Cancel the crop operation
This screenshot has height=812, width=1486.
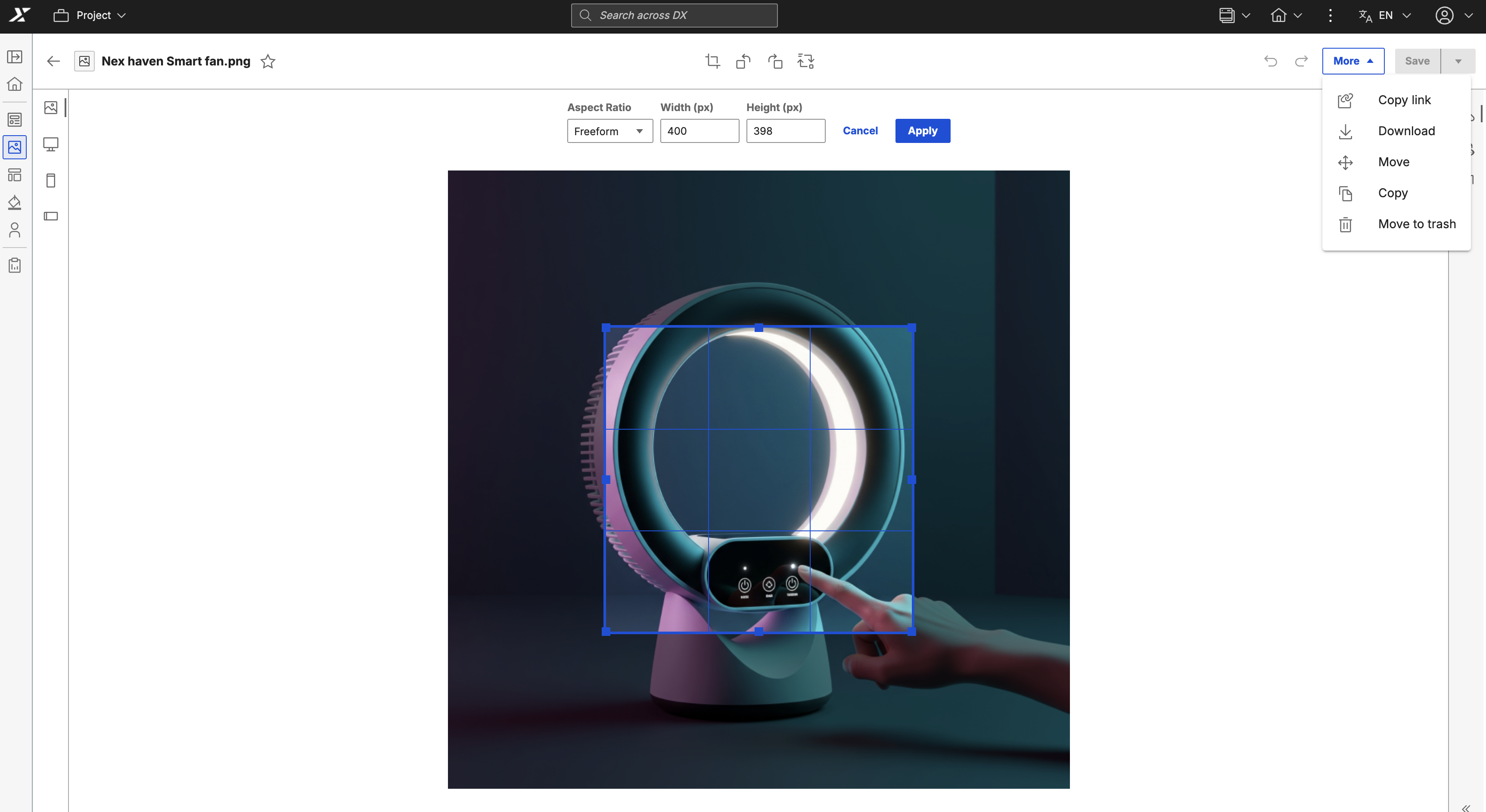point(860,131)
